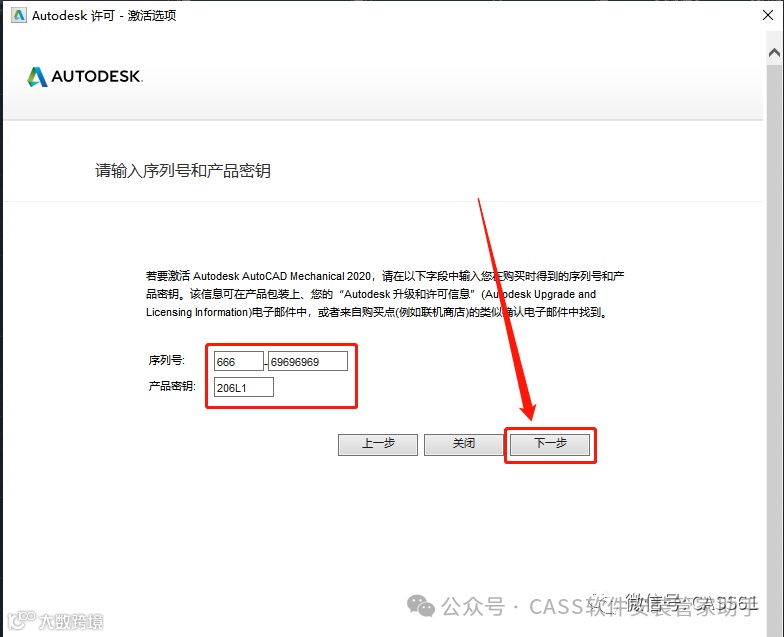The height and width of the screenshot is (637, 784).
Task: Click the Licensing Information paragraph line
Action: coord(378,312)
